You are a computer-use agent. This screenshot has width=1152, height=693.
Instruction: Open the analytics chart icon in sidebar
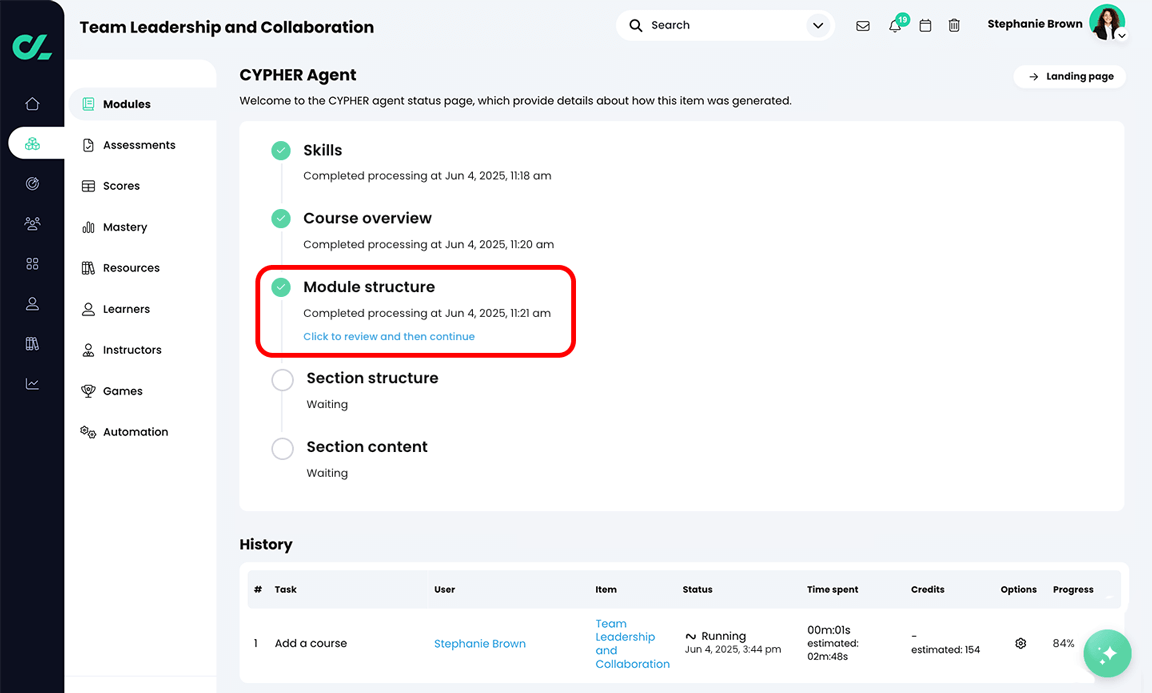click(32, 384)
